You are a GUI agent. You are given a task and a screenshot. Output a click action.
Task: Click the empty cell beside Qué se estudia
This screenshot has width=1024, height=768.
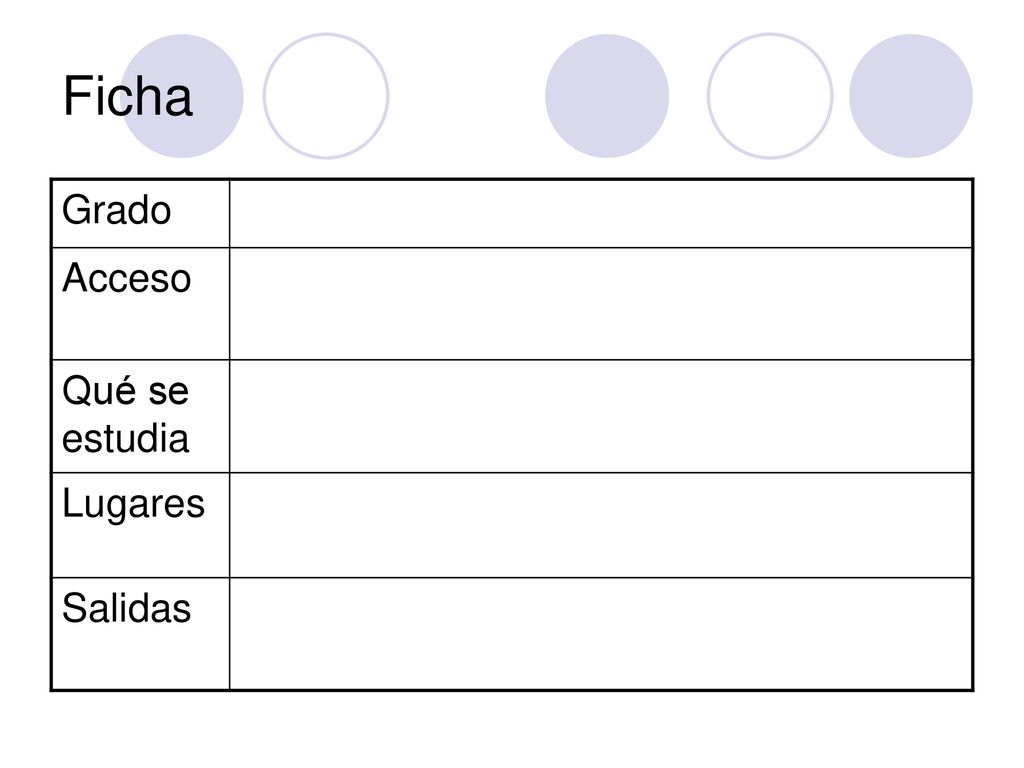pyautogui.click(x=601, y=416)
